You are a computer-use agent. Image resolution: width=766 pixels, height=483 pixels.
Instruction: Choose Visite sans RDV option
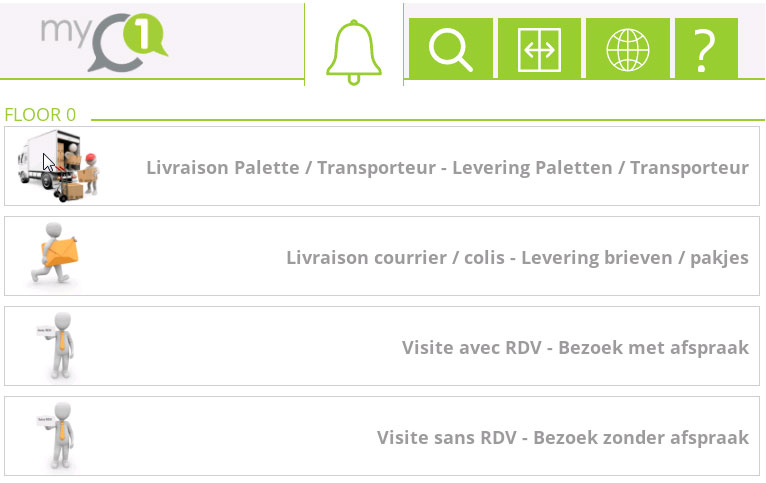[382, 436]
